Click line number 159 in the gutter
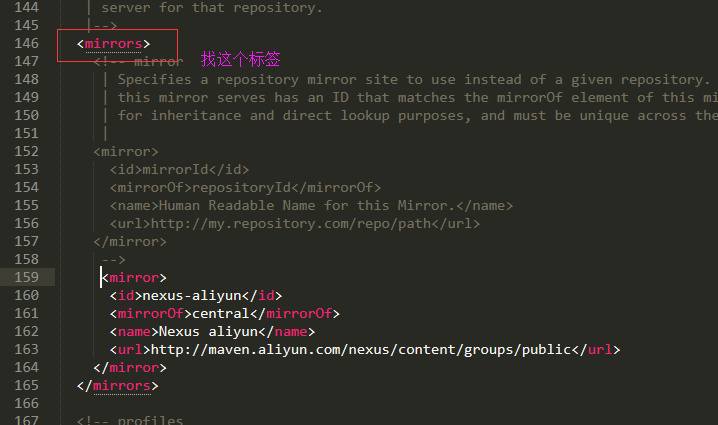Screen dimensions: 718x425 [x=27, y=277]
